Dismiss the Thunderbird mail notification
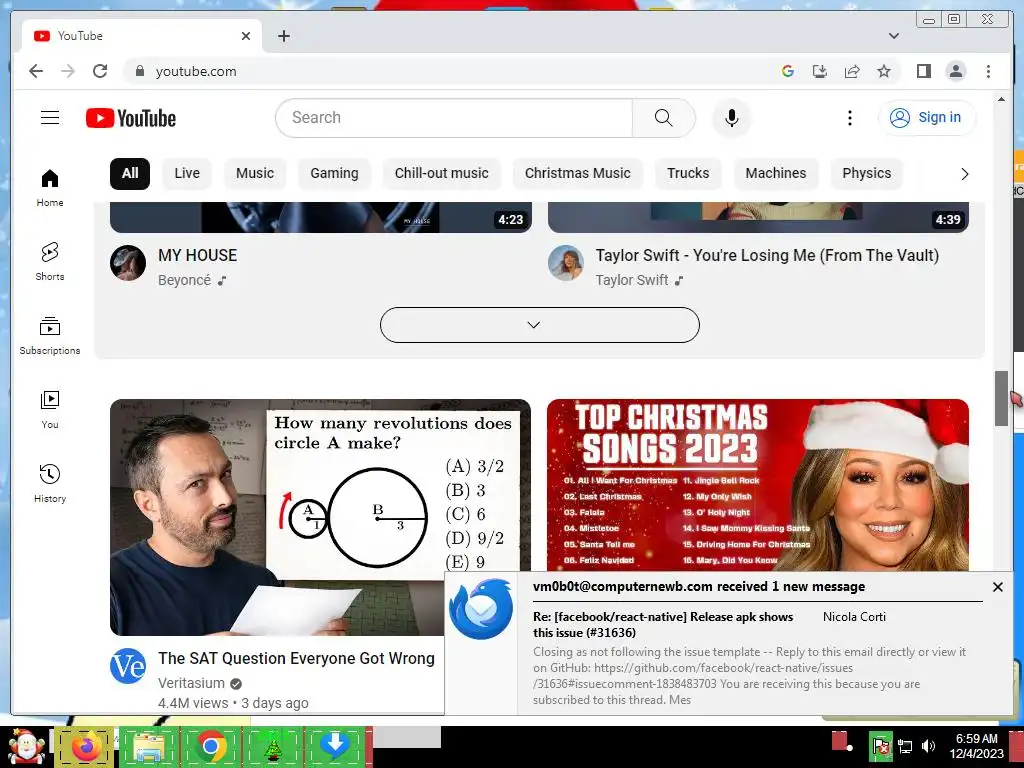Image resolution: width=1024 pixels, height=768 pixels. point(997,587)
